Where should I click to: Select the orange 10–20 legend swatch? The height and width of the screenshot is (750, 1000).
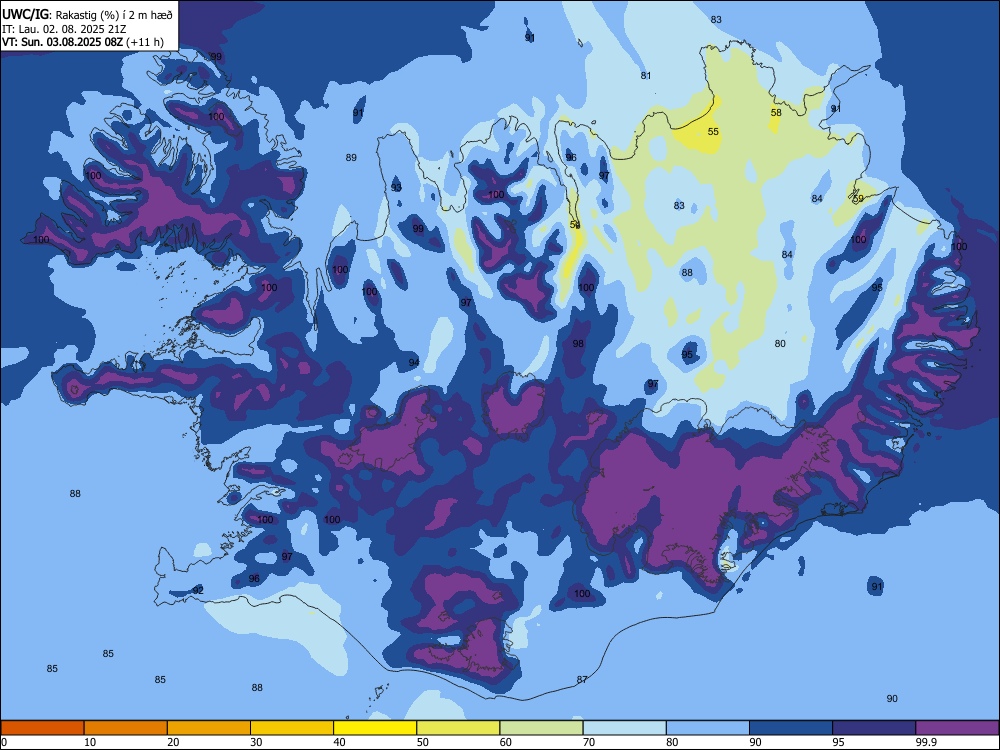(126, 728)
